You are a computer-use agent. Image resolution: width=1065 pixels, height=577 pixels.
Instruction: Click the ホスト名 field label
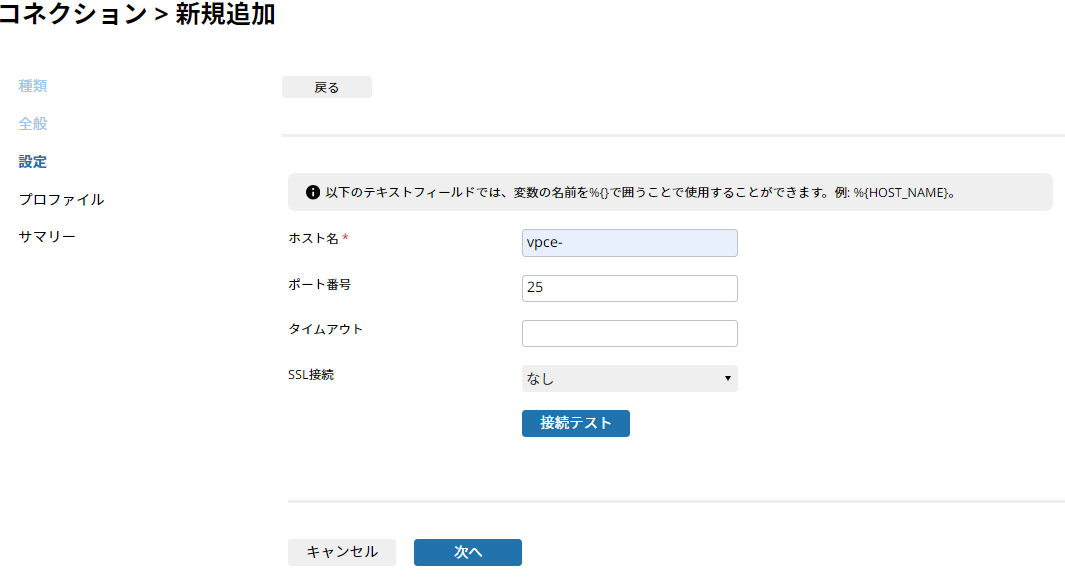313,238
